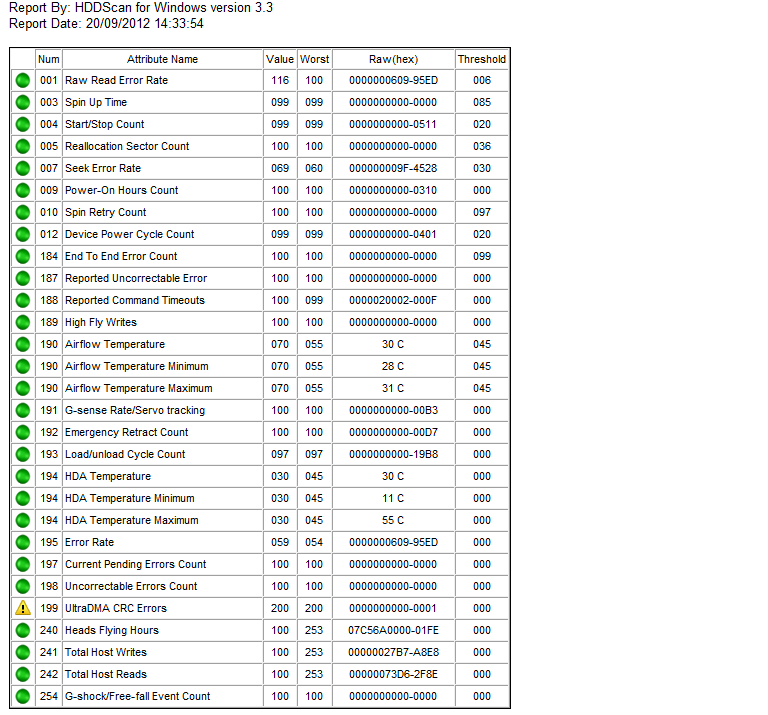Viewport: 768px width, 715px height.
Task: Click green status icon for High Fly Writes
Action: (x=23, y=322)
